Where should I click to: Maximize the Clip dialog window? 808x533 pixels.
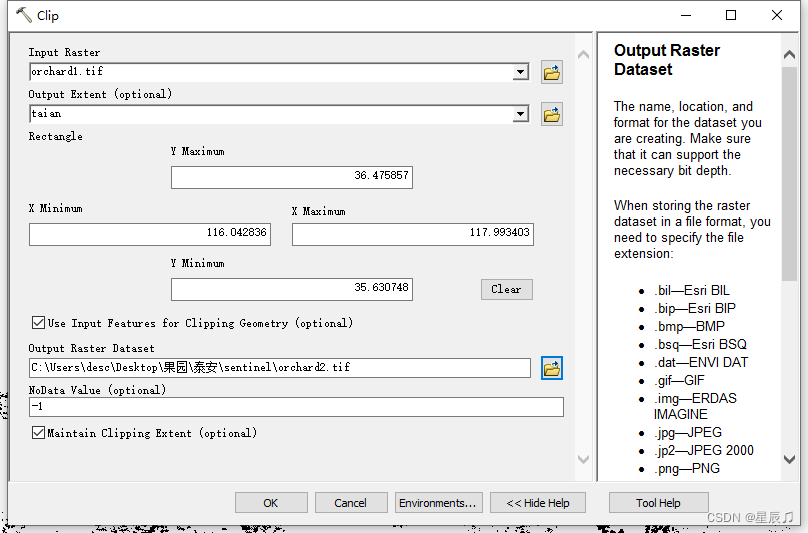[x=731, y=15]
